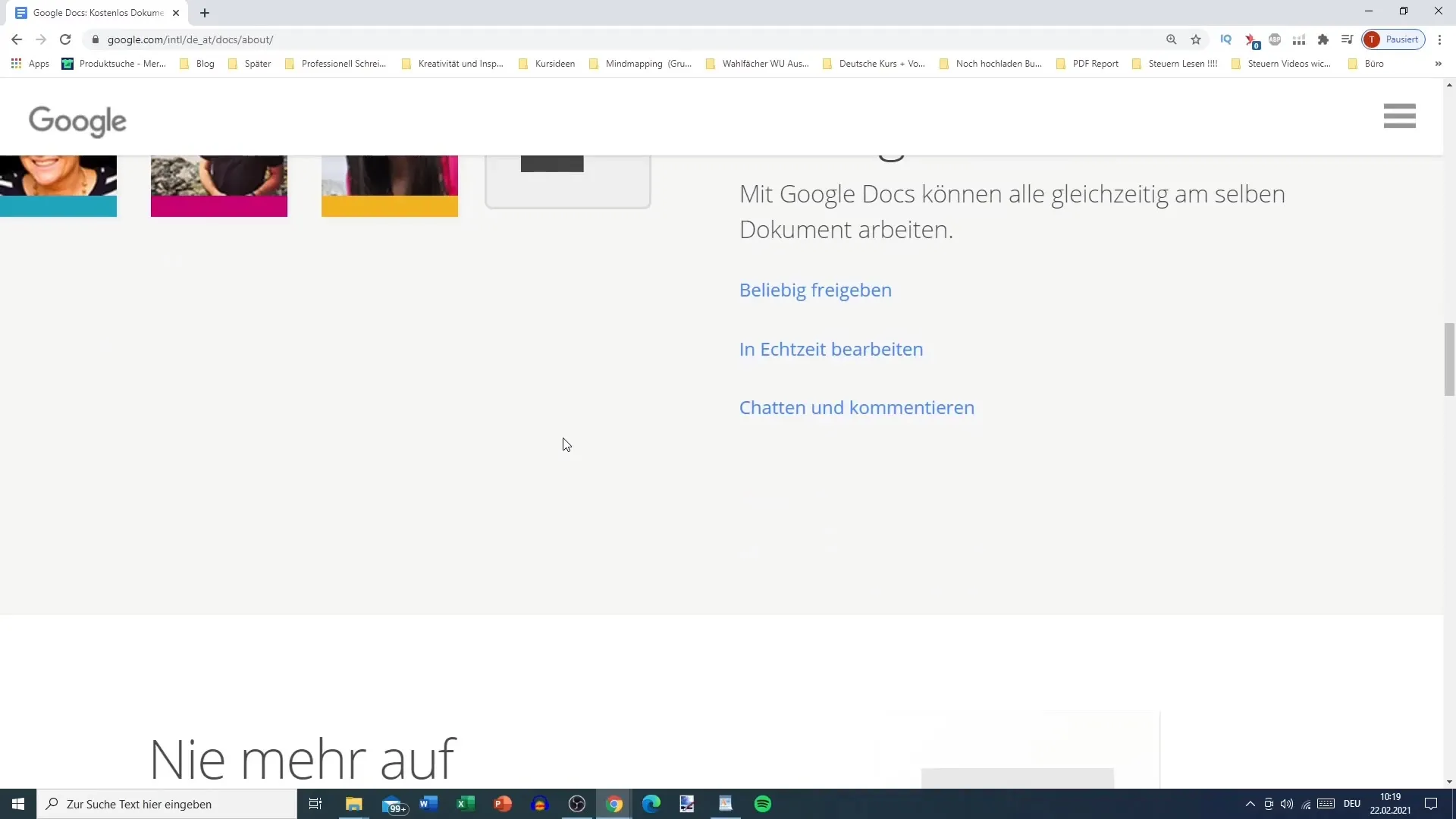Click the In Echtzeit bearbeiten link
This screenshot has width=1456, height=819.
[x=831, y=350]
